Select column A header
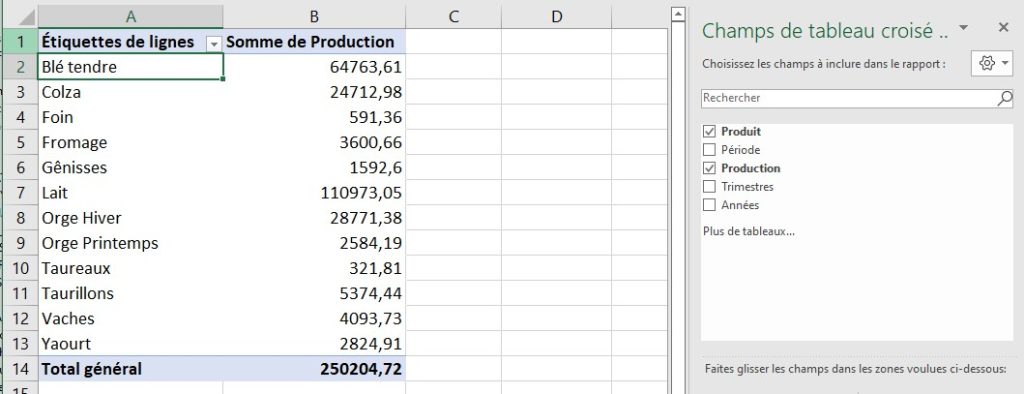Screen dimensions: 1024x394 point(131,16)
